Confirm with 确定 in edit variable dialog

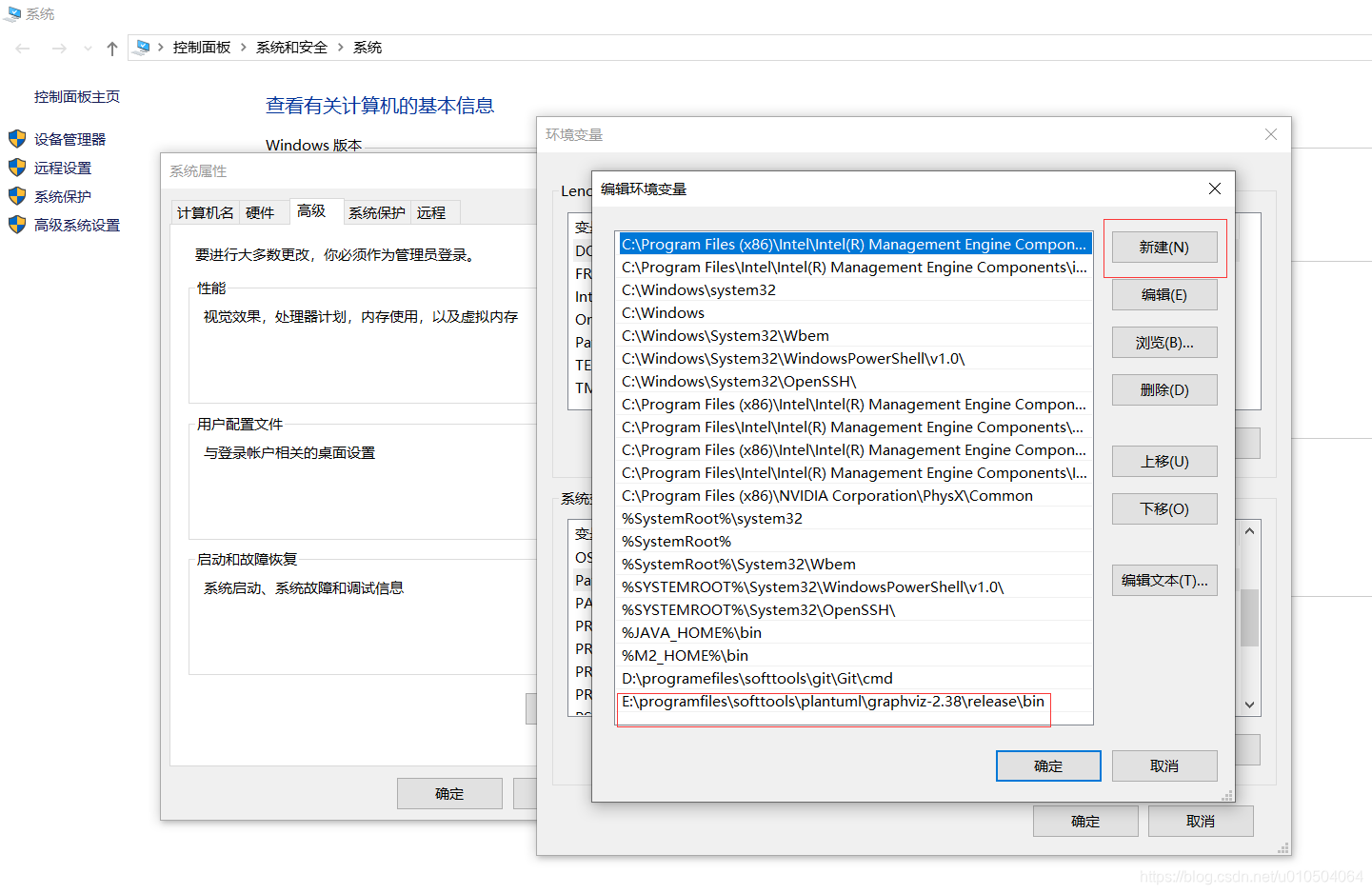(x=1048, y=765)
